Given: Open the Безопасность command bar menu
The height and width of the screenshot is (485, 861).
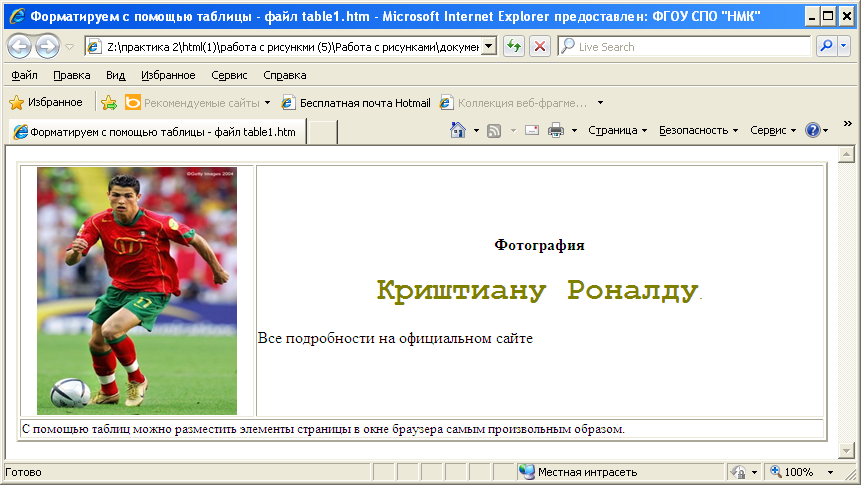Looking at the screenshot, I should tap(698, 130).
